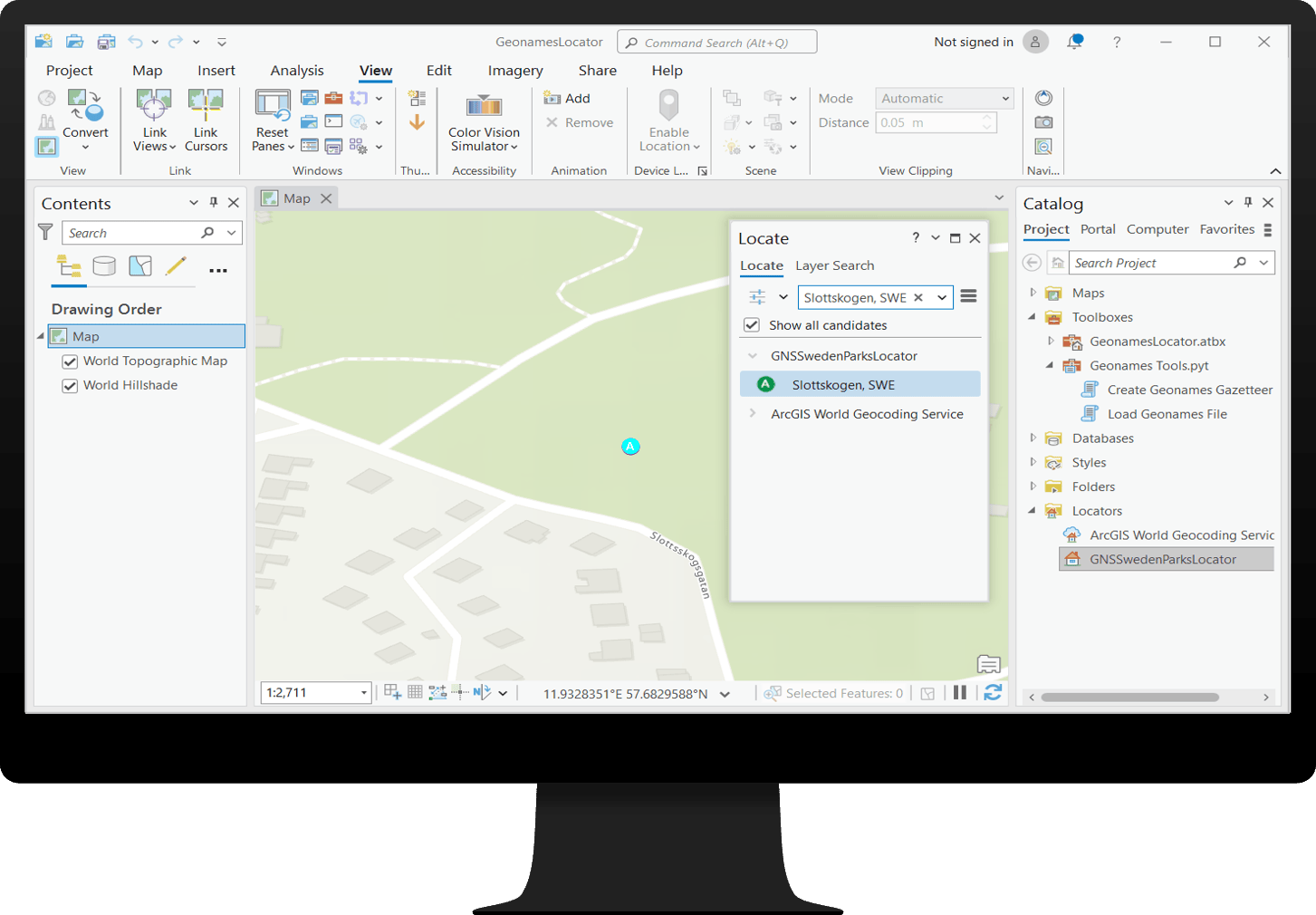Image resolution: width=1316 pixels, height=915 pixels.
Task: Pause drawing on the map
Action: tap(960, 692)
